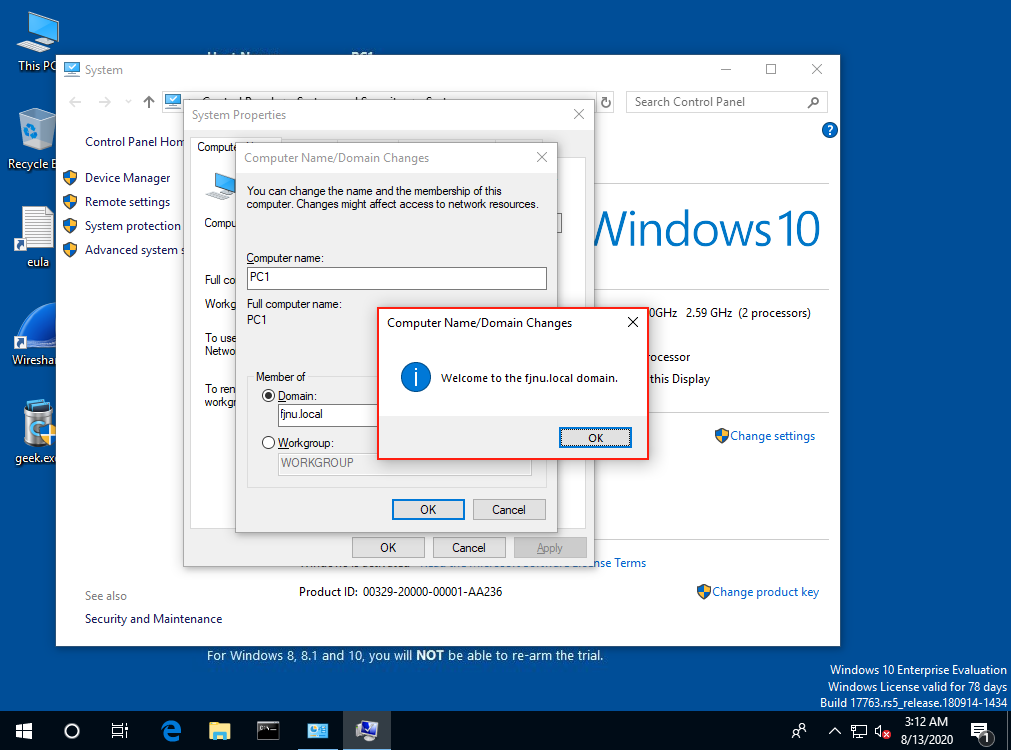Open Command Prompt from the taskbar
The width and height of the screenshot is (1011, 750).
pyautogui.click(x=268, y=731)
